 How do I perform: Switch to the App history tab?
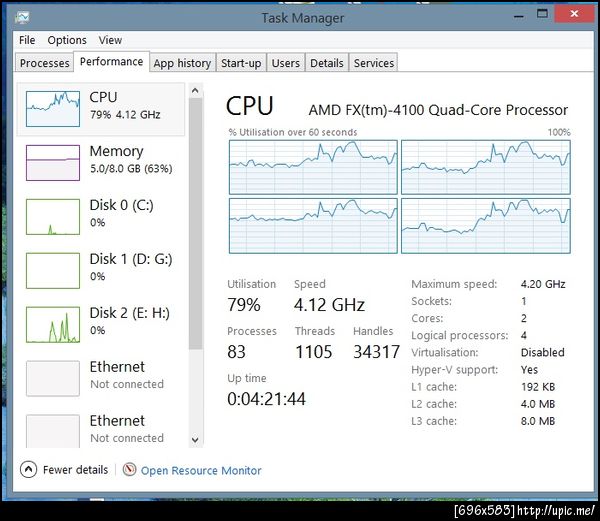coord(182,63)
